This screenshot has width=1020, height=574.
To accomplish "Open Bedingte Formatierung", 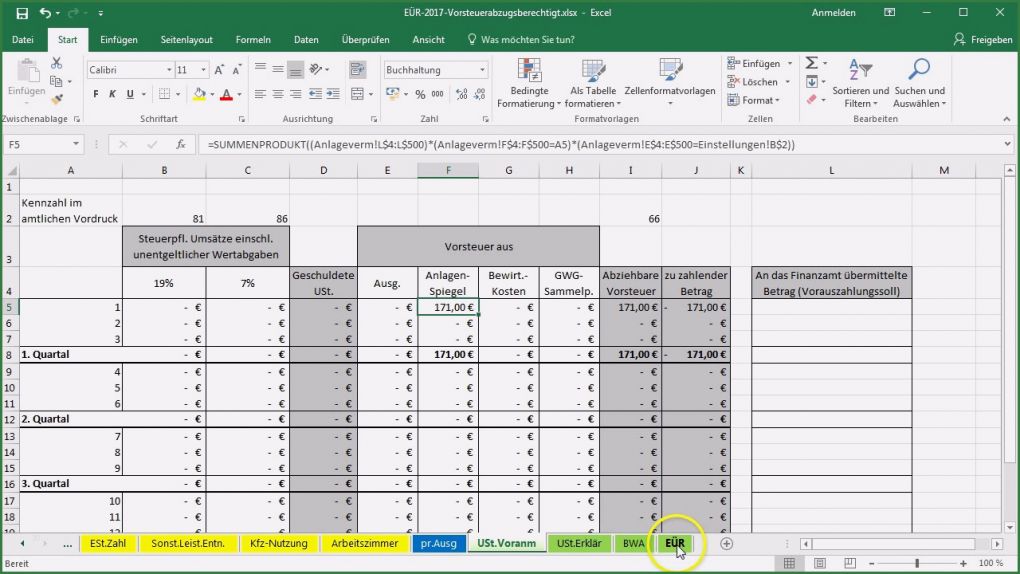I will coord(530,84).
